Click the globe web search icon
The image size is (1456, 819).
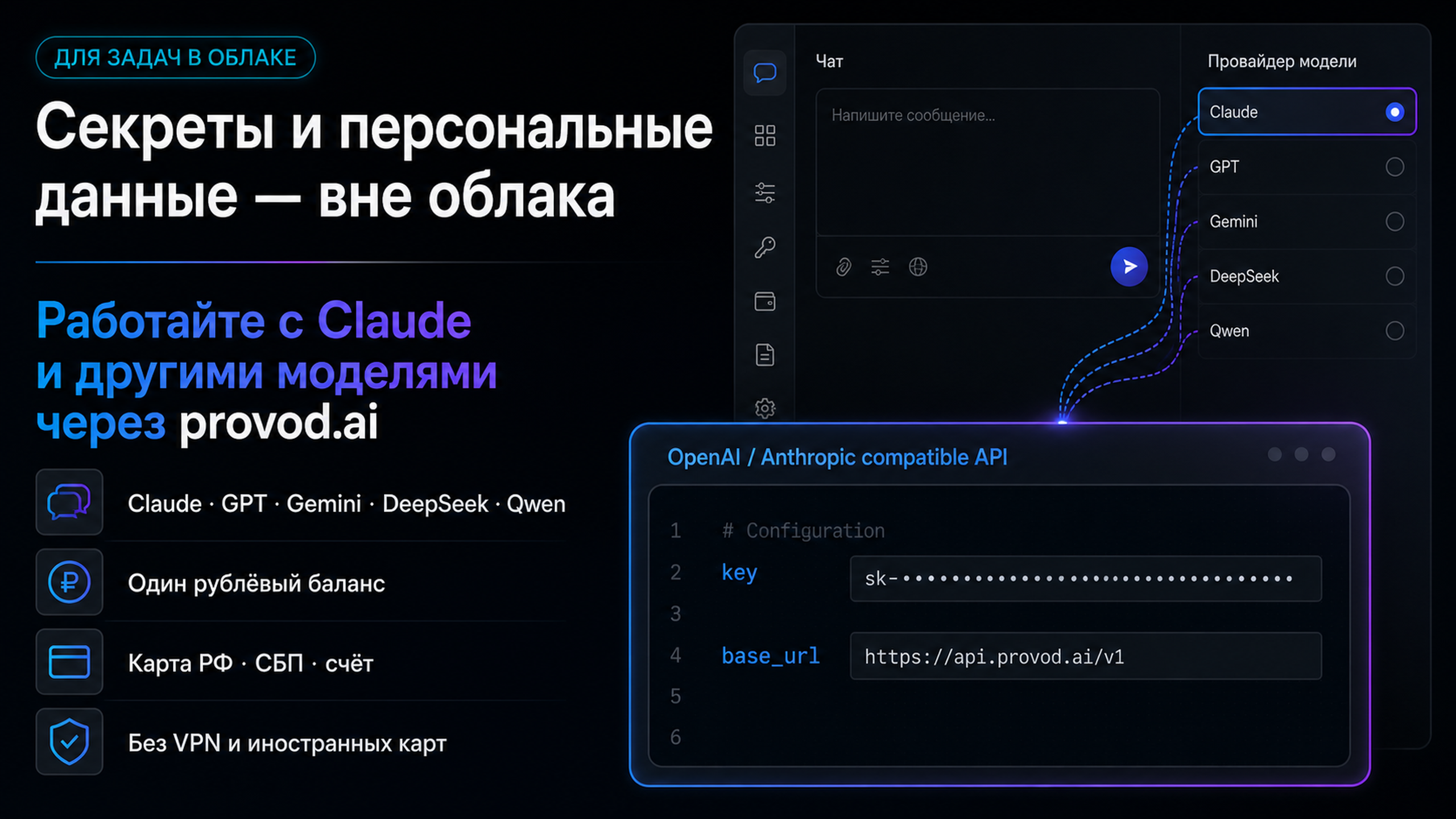click(x=918, y=266)
